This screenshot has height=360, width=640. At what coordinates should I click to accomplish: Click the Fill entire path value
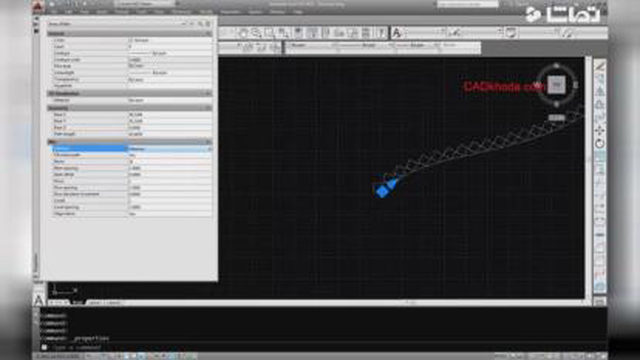(x=170, y=155)
